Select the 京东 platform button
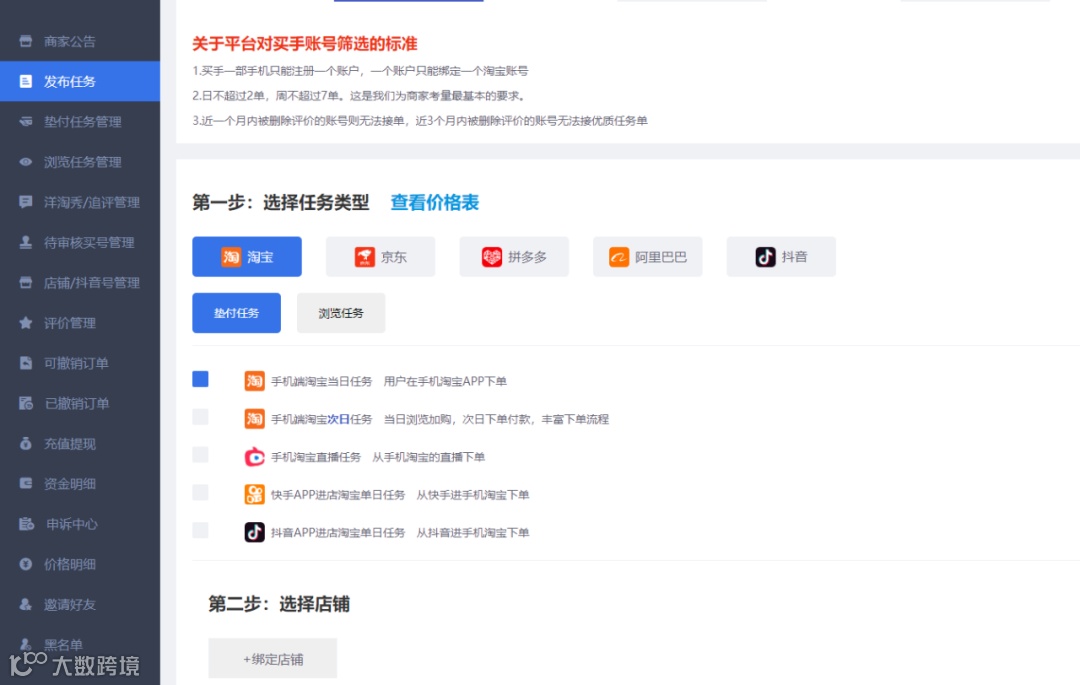 tap(380, 257)
